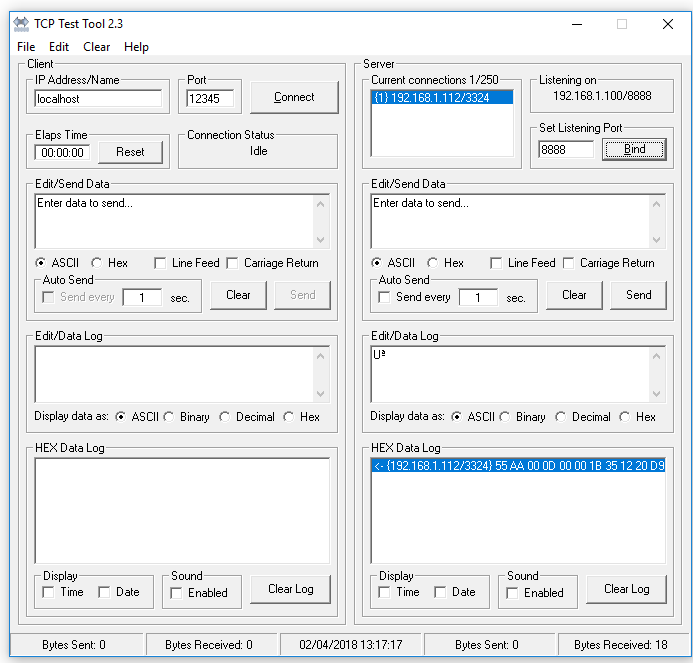
Task: Select connection {1} 192.168.1.112/3324
Action: [x=442, y=97]
